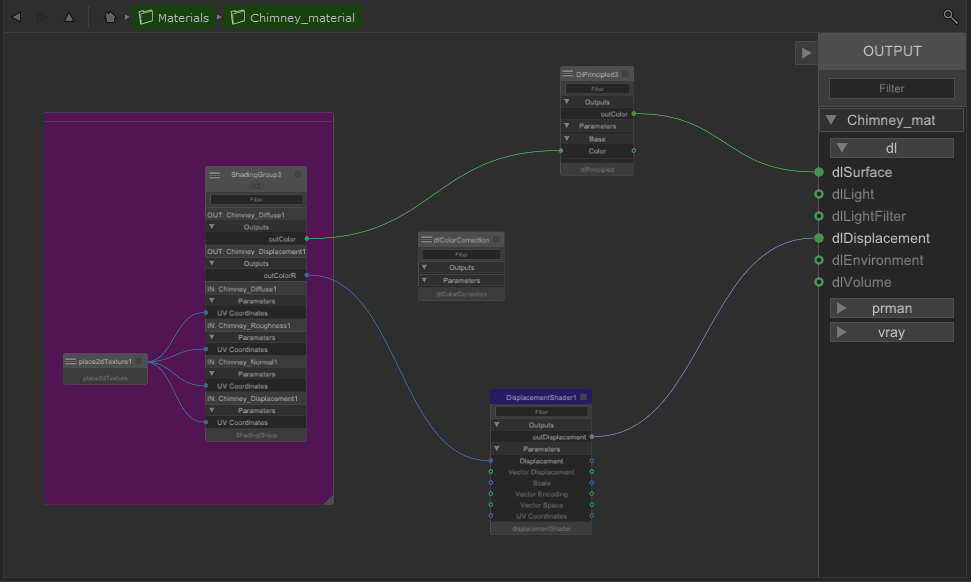Image resolution: width=971 pixels, height=582 pixels.
Task: Click the place2dTexture1 node menu icon
Action: tap(71, 361)
